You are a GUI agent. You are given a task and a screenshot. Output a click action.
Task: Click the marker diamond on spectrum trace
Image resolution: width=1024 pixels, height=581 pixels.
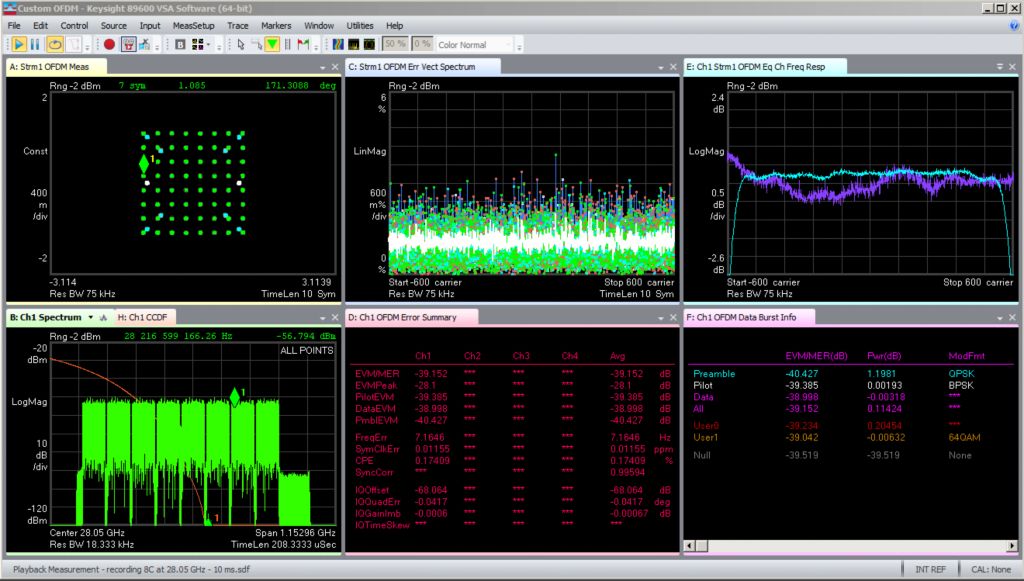235,398
